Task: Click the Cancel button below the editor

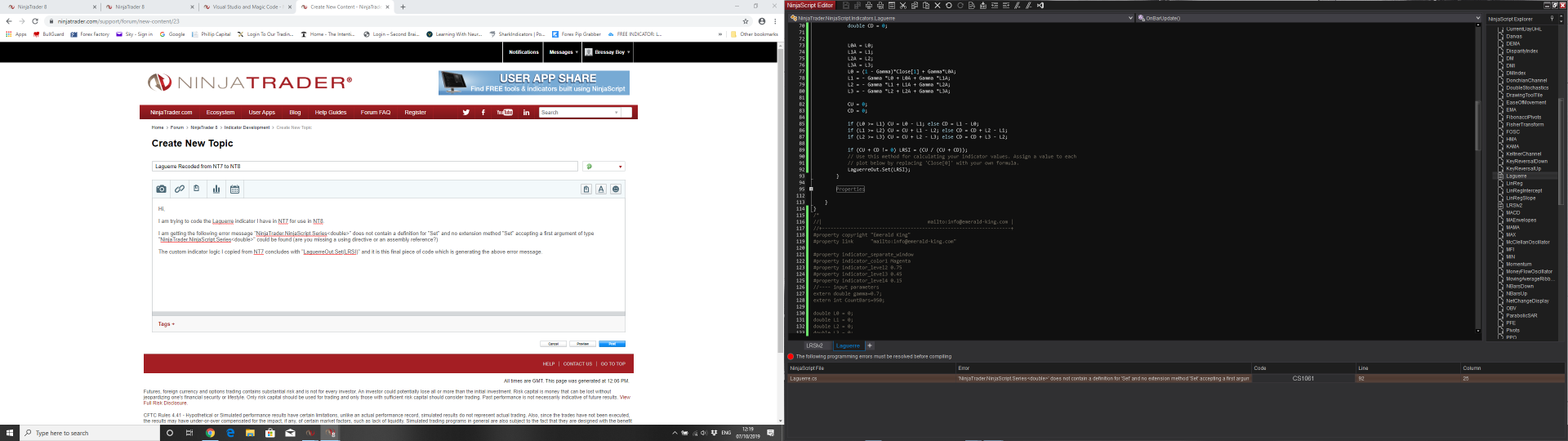Action: pyautogui.click(x=553, y=344)
